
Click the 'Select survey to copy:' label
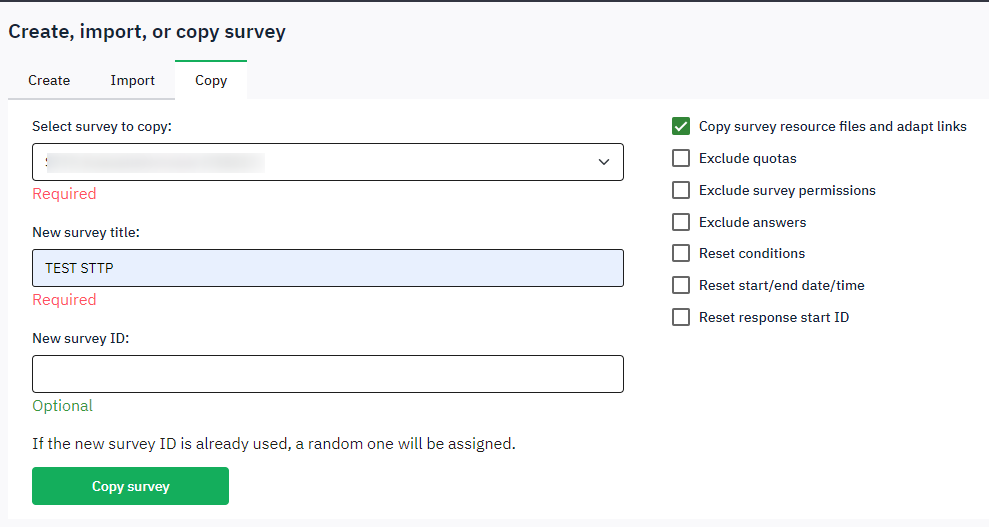(102, 126)
